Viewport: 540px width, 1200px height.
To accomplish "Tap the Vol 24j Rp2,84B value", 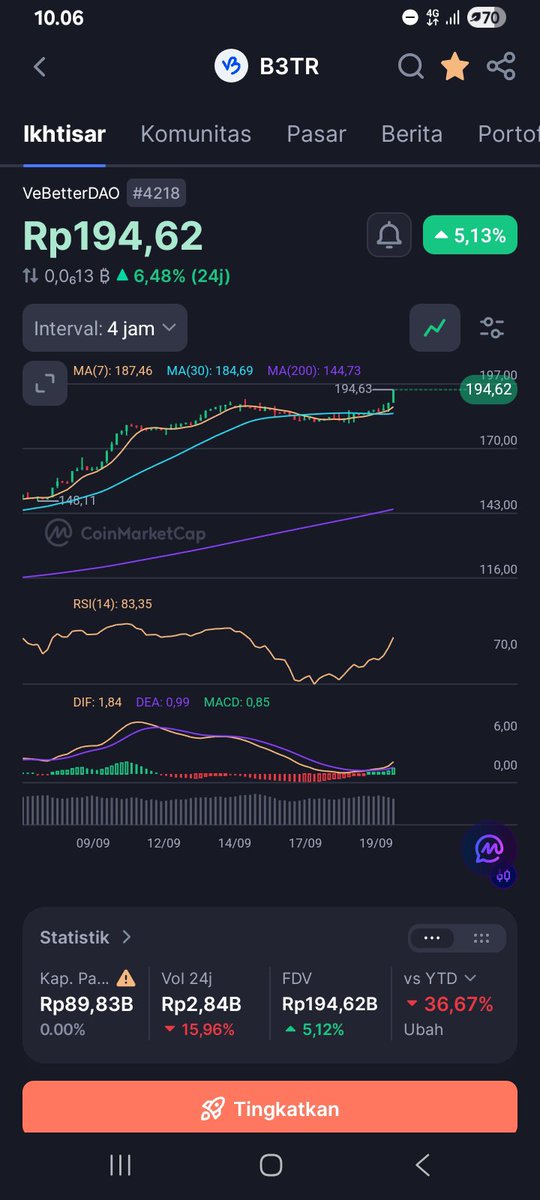I will (201, 1004).
